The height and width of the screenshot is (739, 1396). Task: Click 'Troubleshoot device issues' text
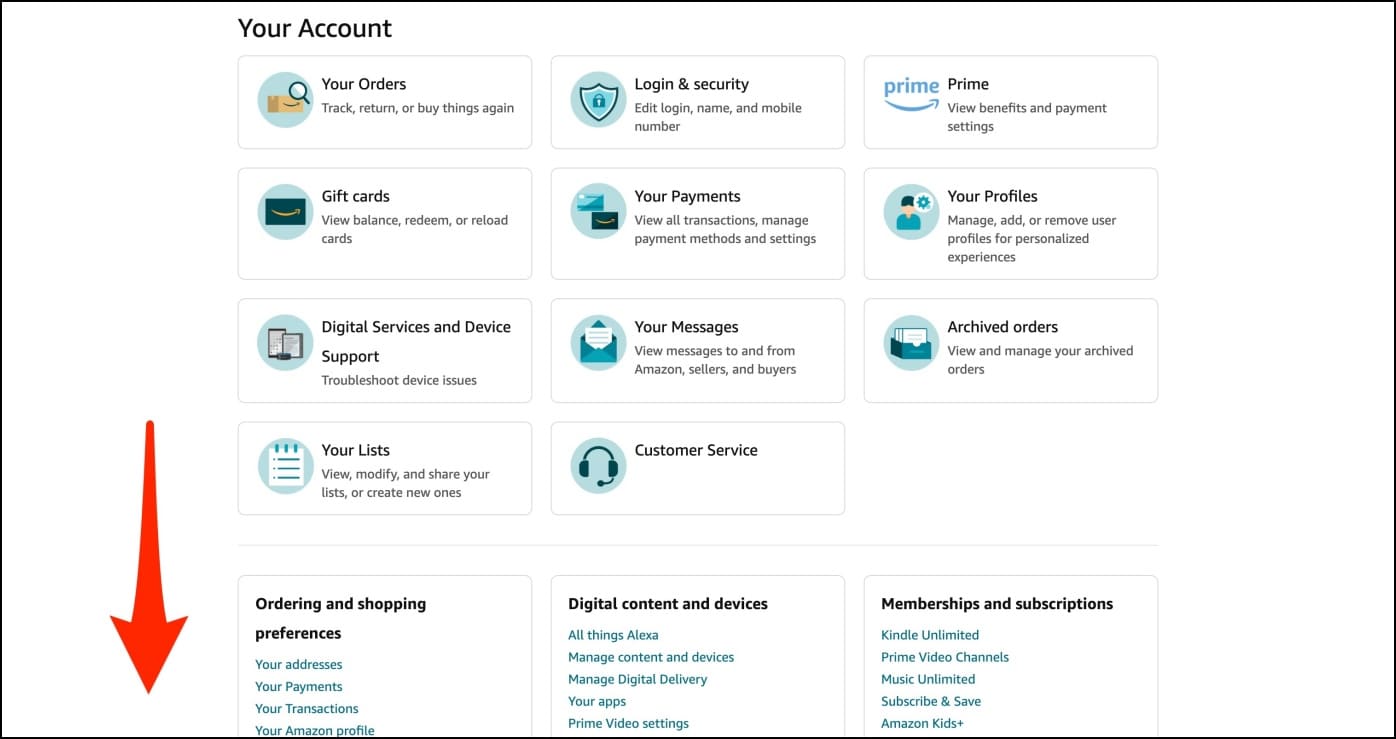click(x=399, y=380)
